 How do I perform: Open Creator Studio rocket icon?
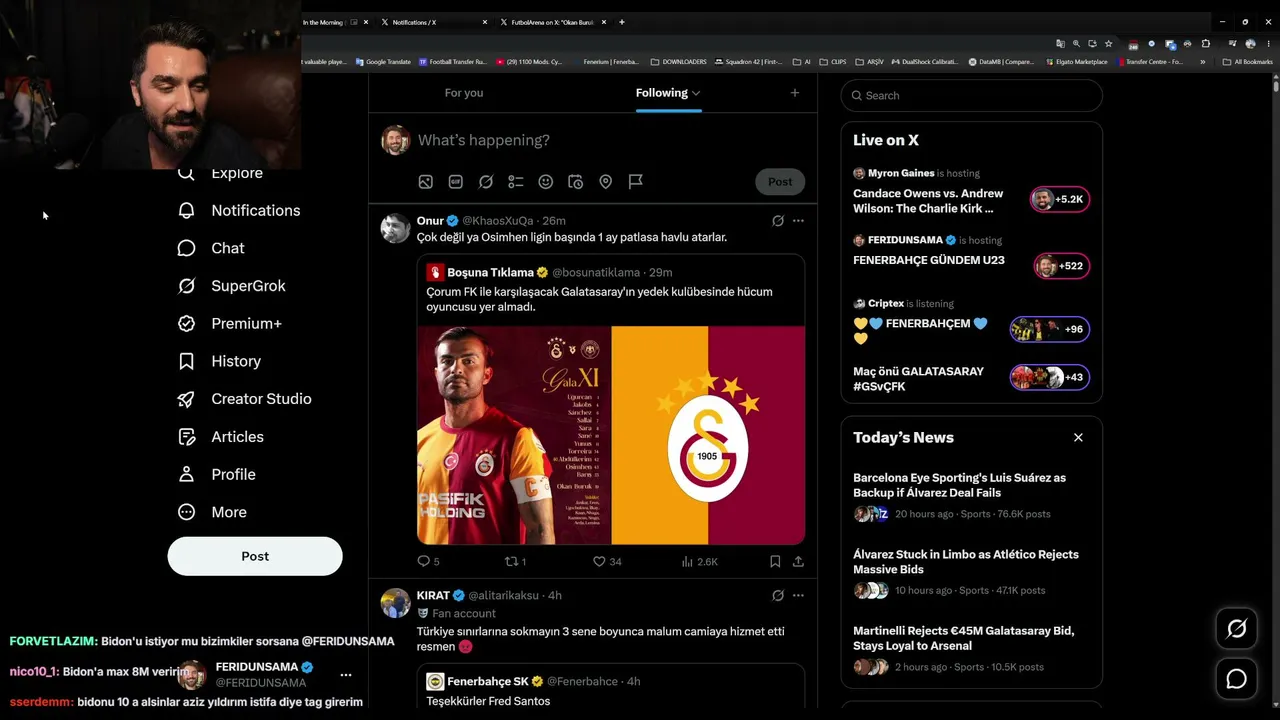(186, 399)
